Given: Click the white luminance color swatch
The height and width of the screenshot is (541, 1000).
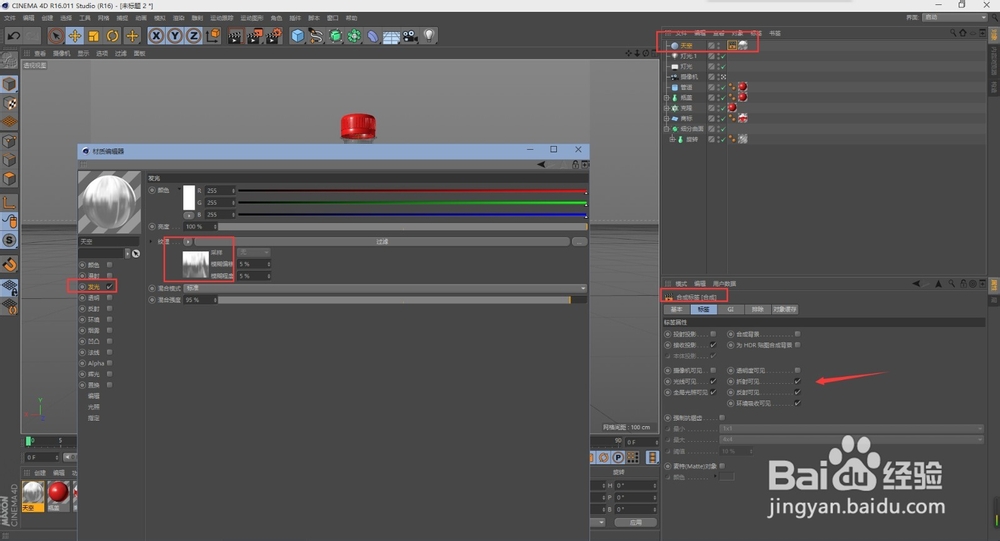Looking at the screenshot, I should (189, 198).
